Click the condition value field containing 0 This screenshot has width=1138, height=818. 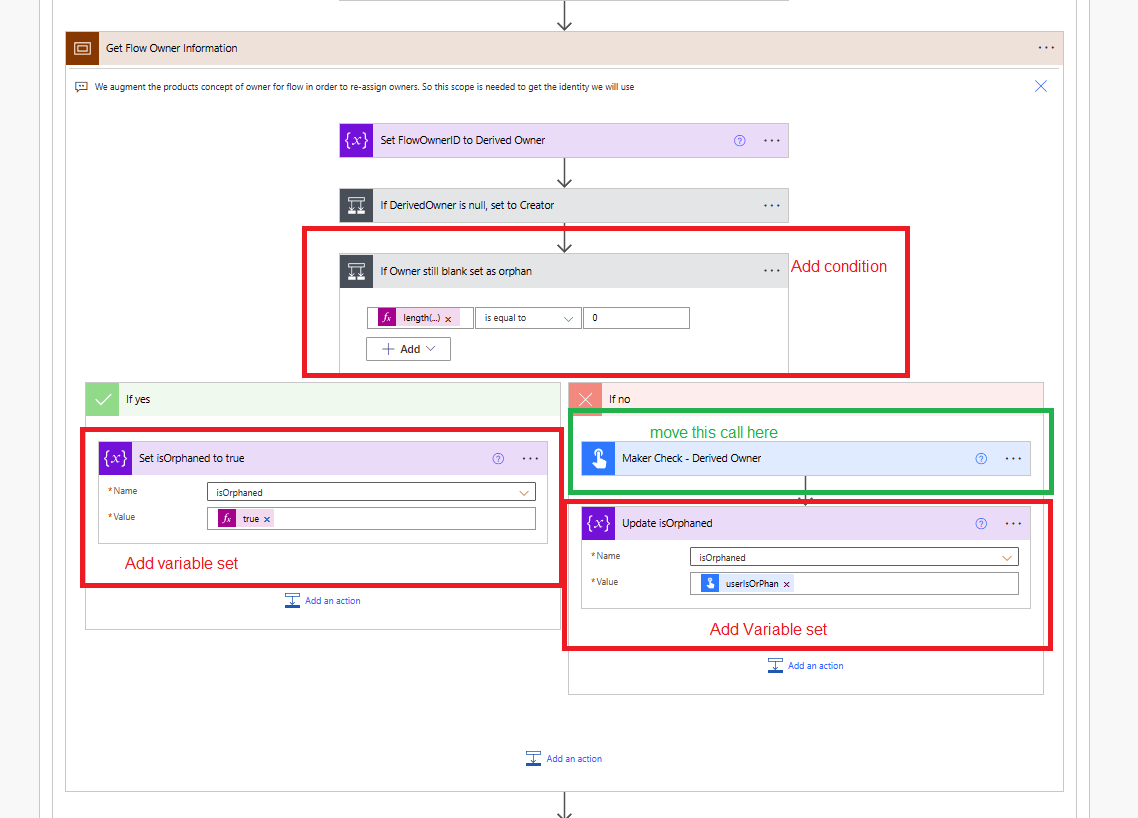point(636,317)
